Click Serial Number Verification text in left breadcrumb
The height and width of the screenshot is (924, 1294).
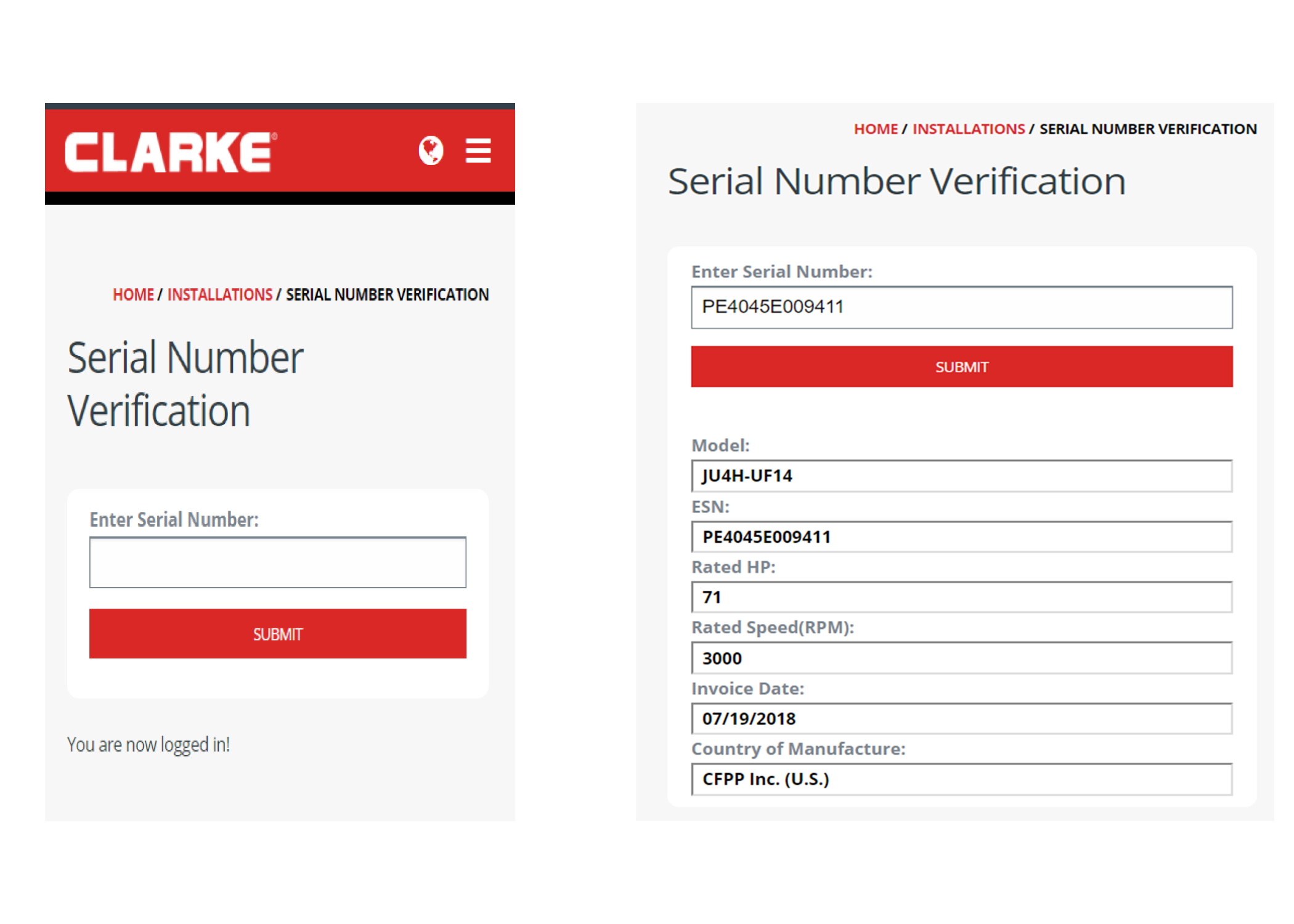point(387,295)
